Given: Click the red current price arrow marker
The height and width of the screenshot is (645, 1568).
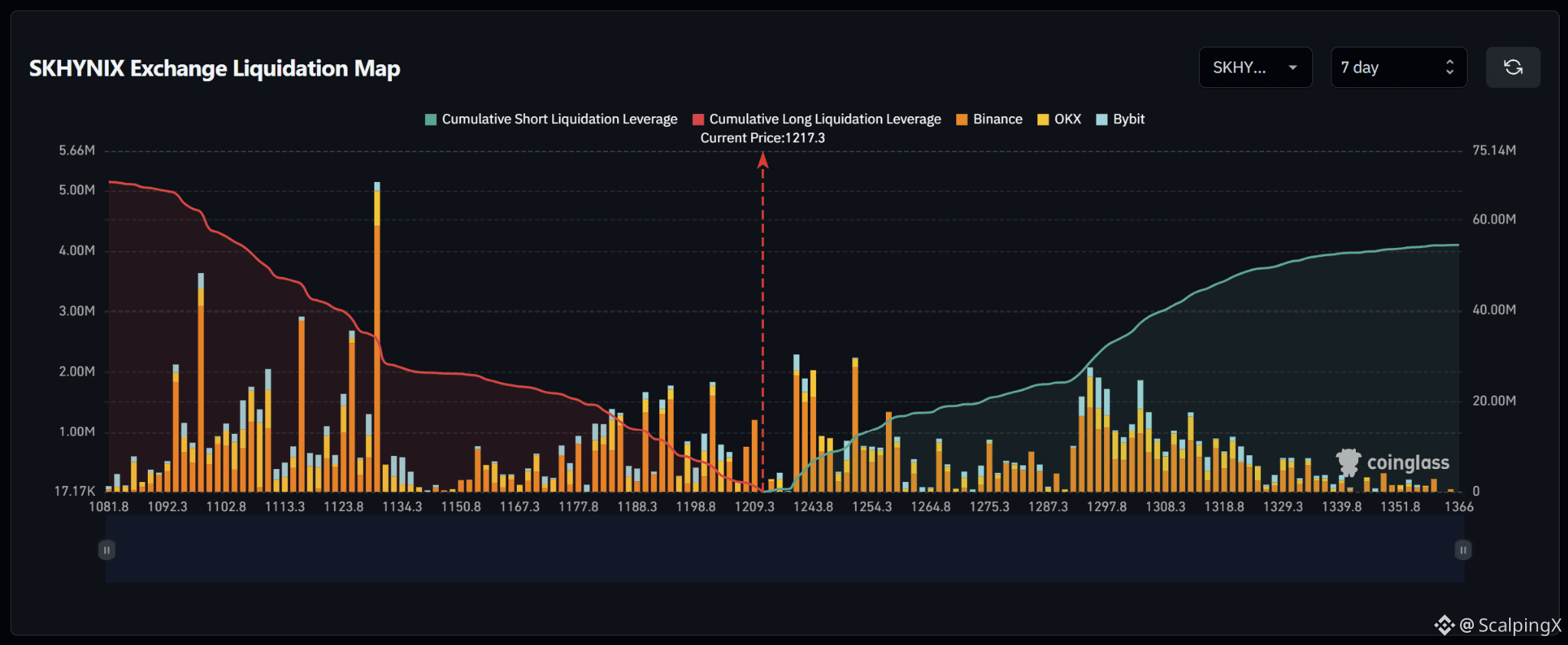Looking at the screenshot, I should (763, 160).
